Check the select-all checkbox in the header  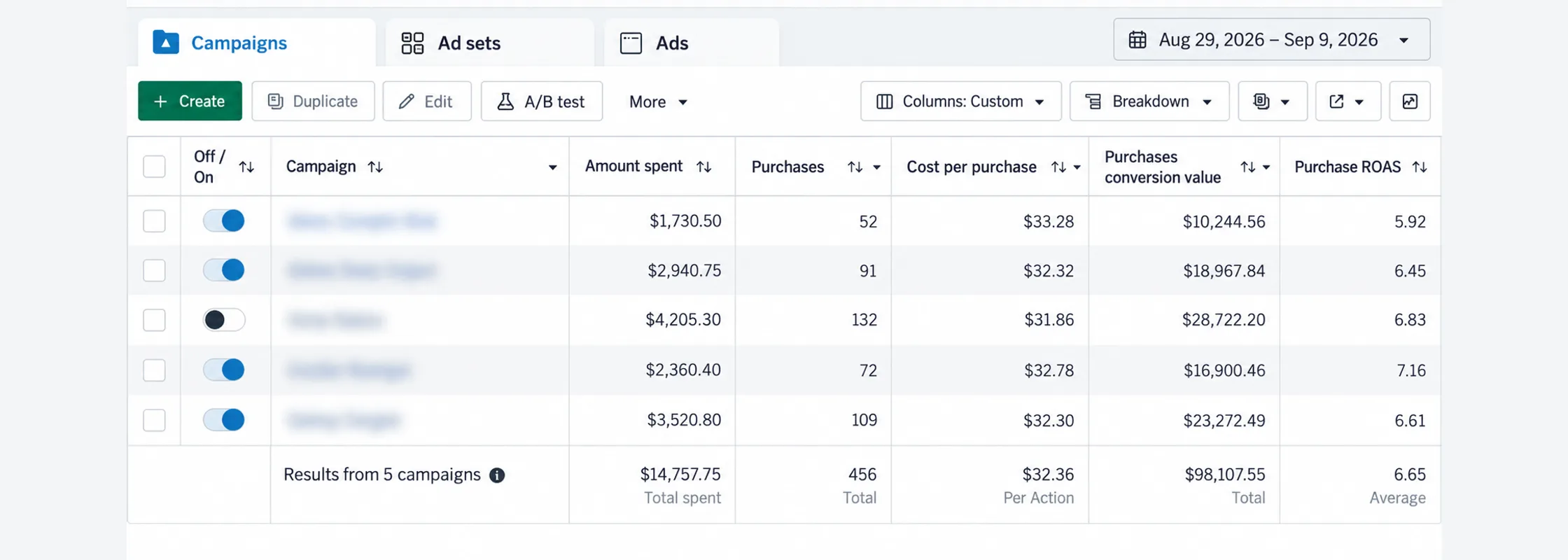(154, 167)
